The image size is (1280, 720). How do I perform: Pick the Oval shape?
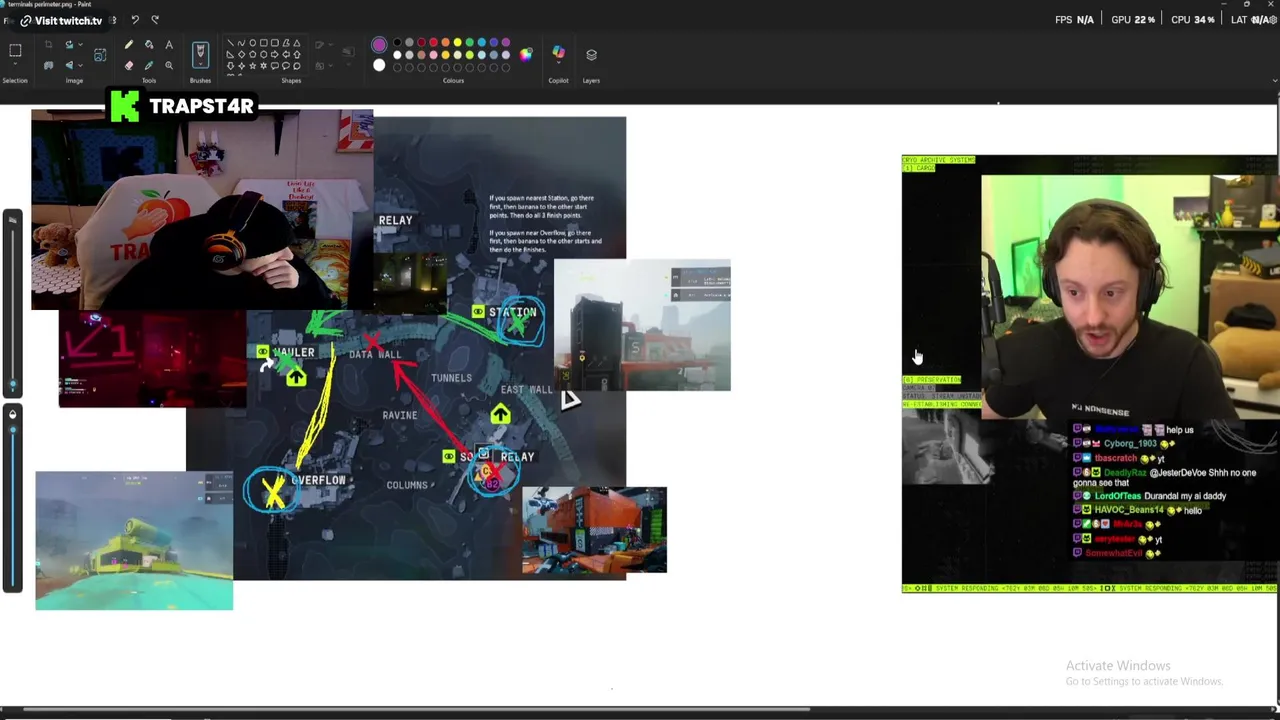tap(252, 43)
